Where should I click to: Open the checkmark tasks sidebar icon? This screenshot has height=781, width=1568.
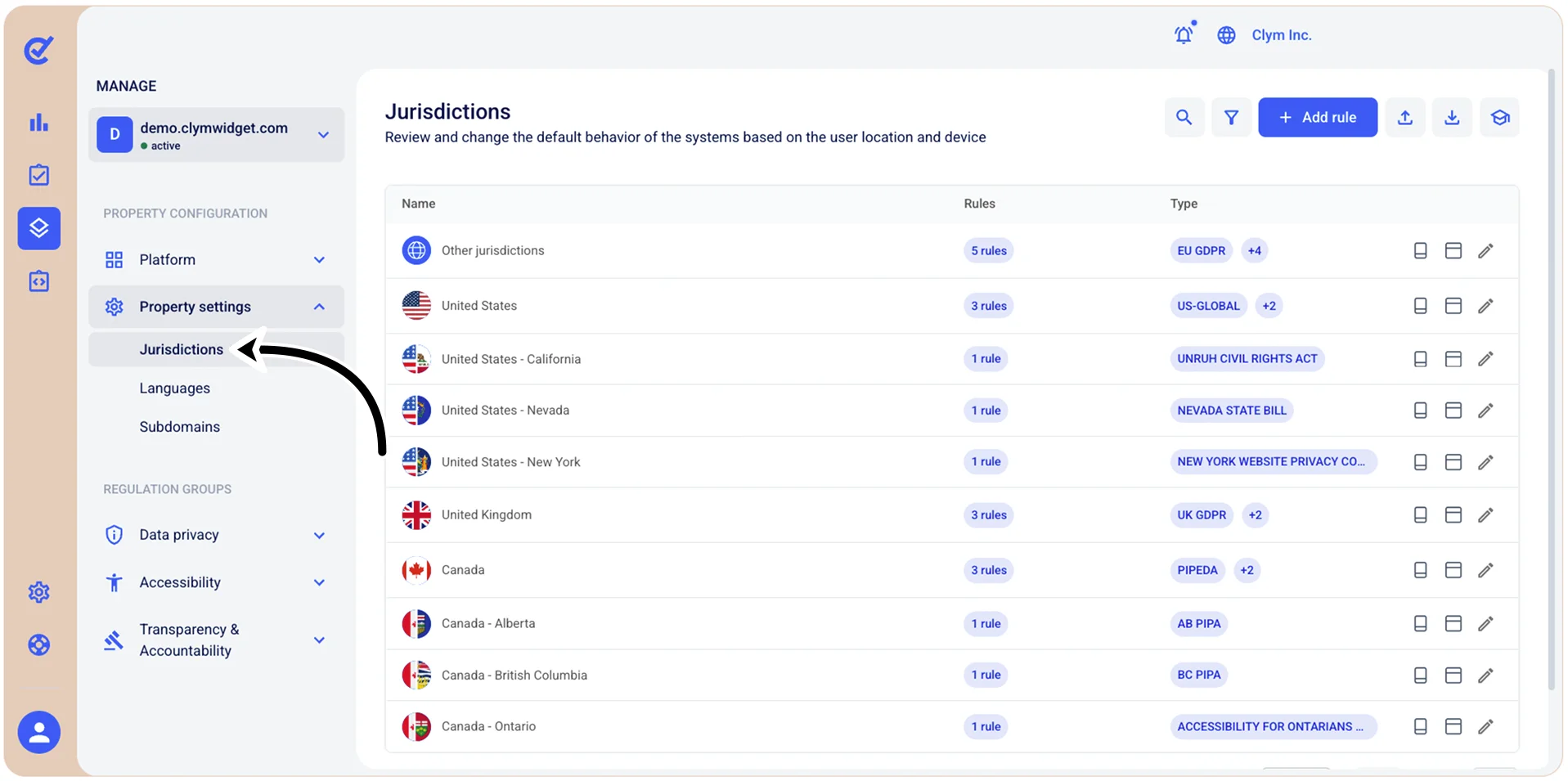click(x=38, y=175)
